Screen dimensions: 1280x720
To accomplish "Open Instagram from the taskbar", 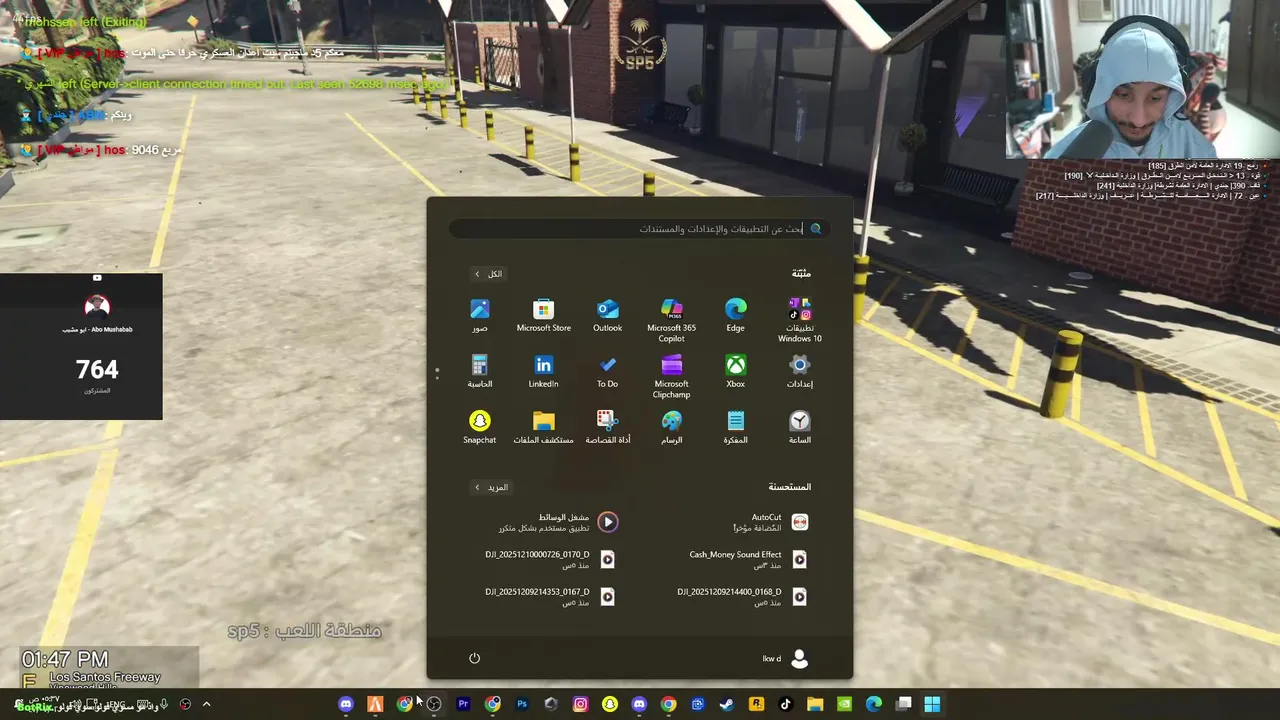I will click(x=580, y=704).
